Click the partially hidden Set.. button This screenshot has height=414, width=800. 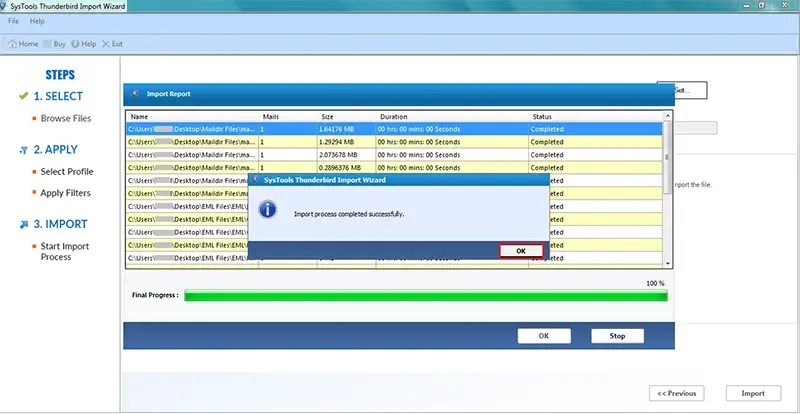(x=691, y=90)
